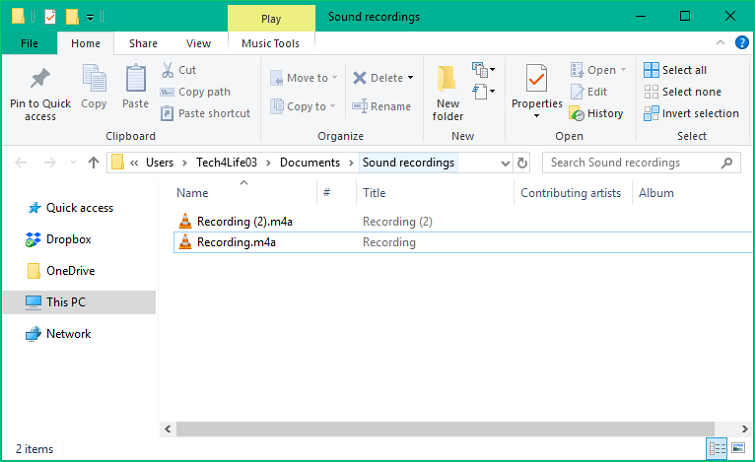
Task: Click the Cut scissors icon
Action: coord(167,70)
